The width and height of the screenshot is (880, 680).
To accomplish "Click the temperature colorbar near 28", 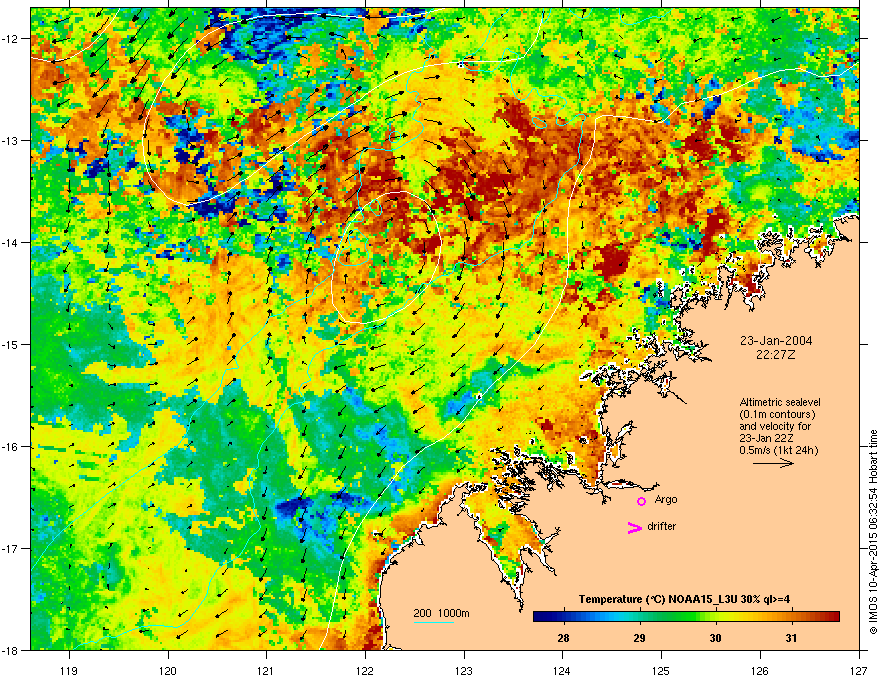I will point(563,617).
